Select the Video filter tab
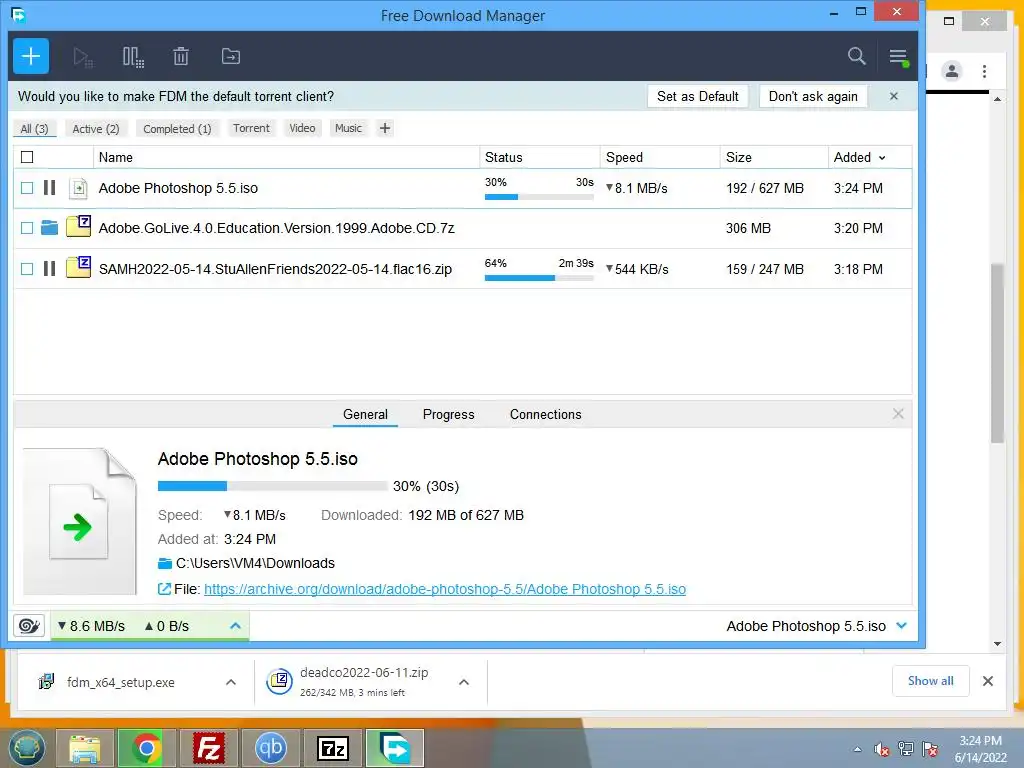Viewport: 1024px width, 768px height. [302, 128]
